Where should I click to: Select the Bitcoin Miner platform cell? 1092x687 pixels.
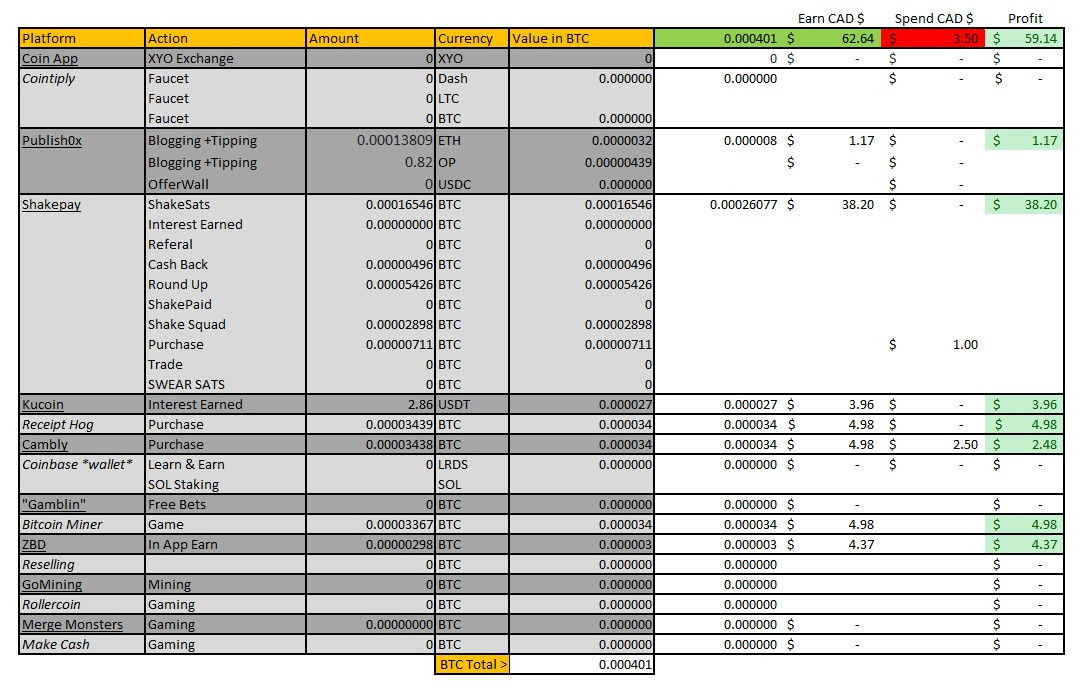pyautogui.click(x=82, y=524)
